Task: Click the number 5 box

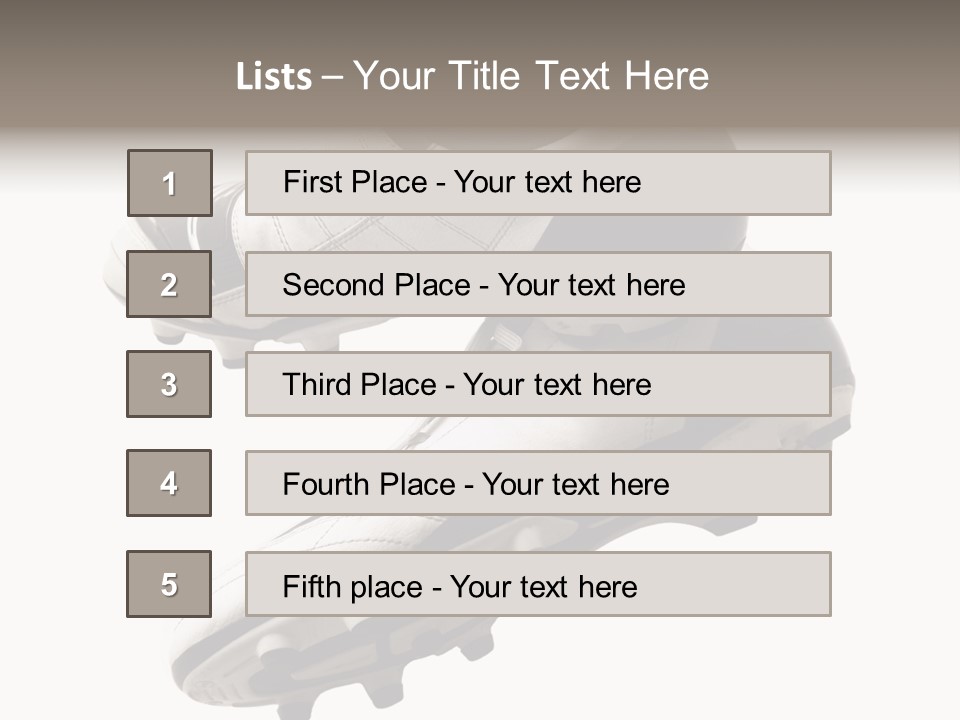Action: [169, 584]
